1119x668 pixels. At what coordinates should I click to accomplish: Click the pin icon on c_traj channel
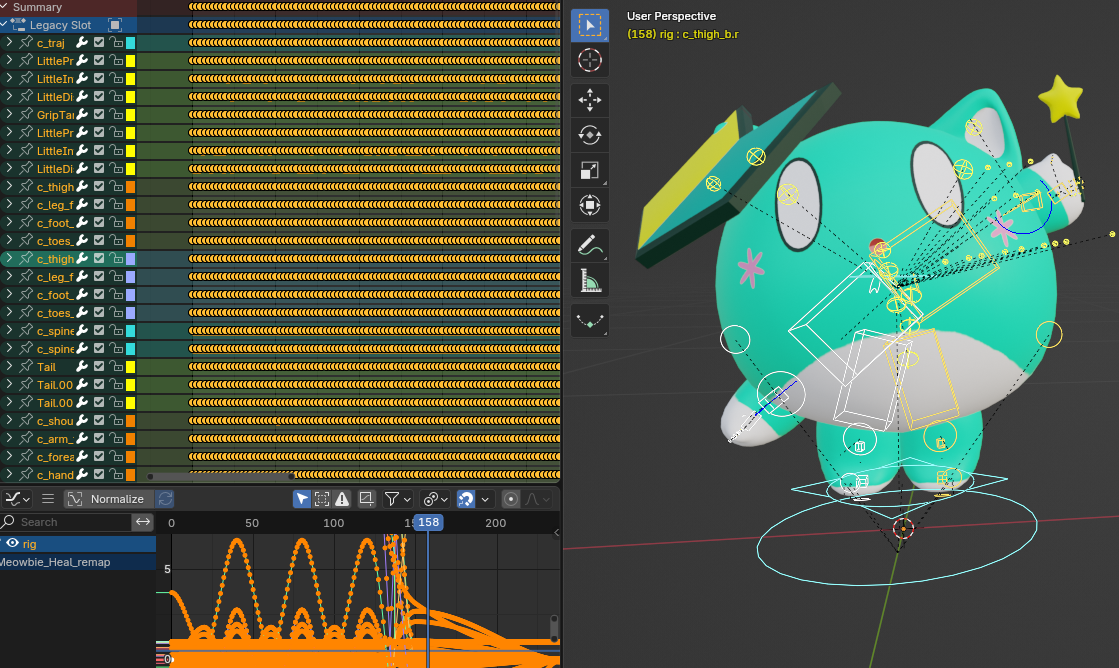pyautogui.click(x=26, y=42)
